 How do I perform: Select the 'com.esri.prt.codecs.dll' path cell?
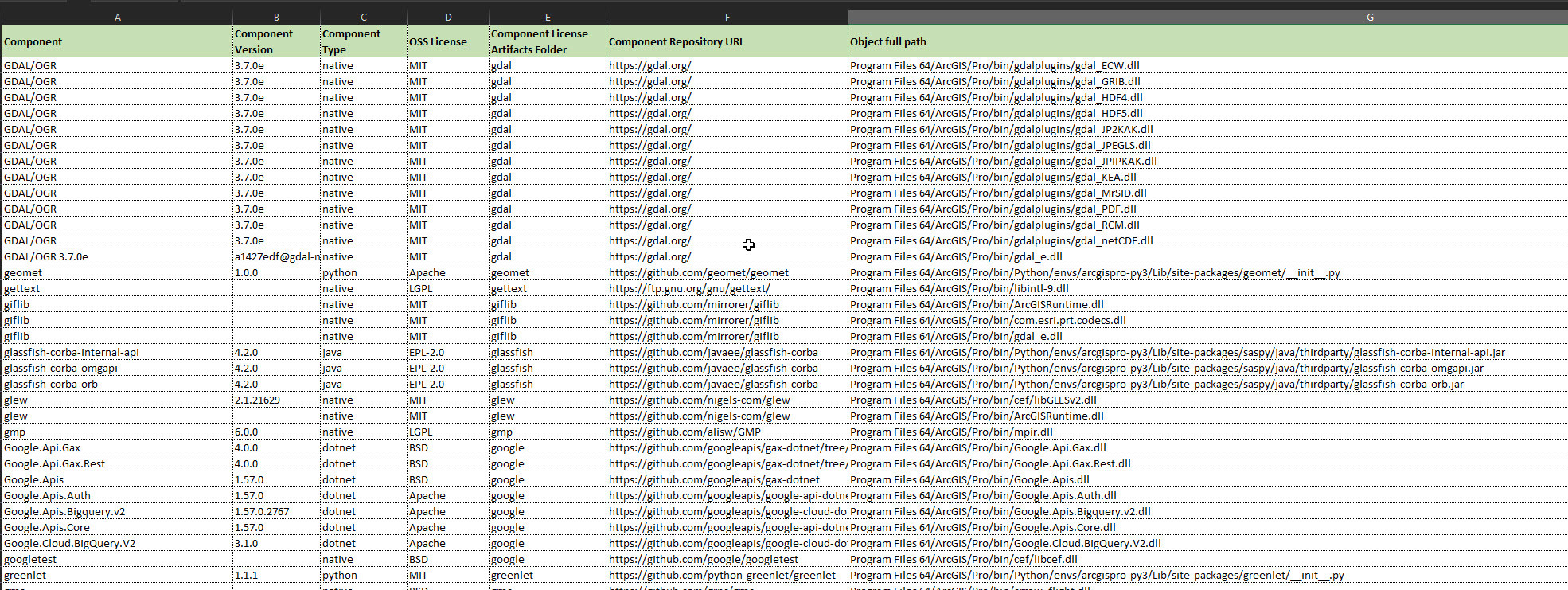1208,320
